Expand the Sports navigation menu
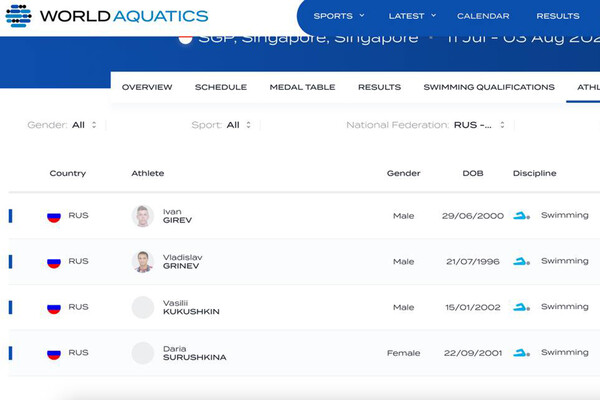The height and width of the screenshot is (400, 600). point(339,16)
